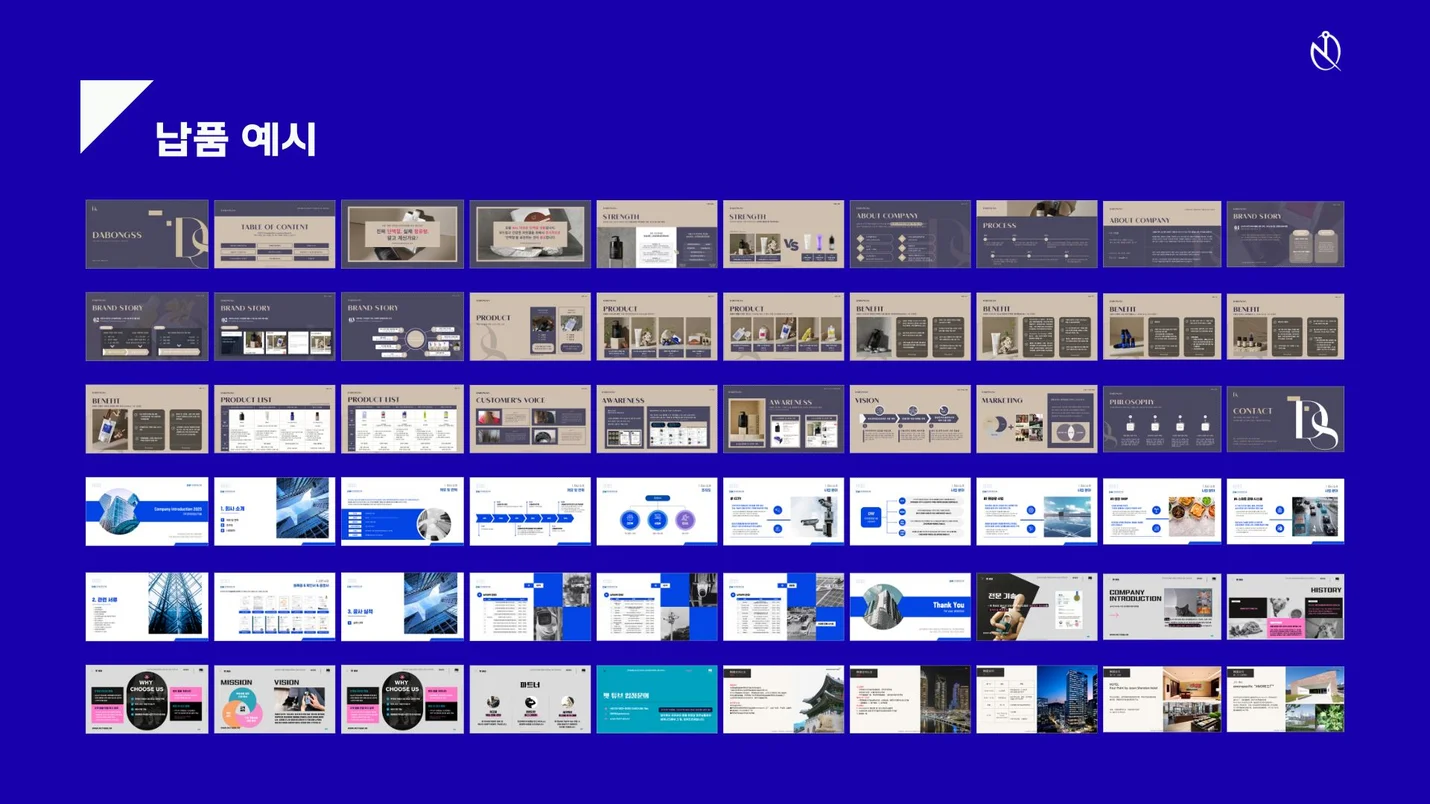Select the Company Introduction 2025 cover slide
Image resolution: width=1430 pixels, height=804 pixels.
point(147,512)
